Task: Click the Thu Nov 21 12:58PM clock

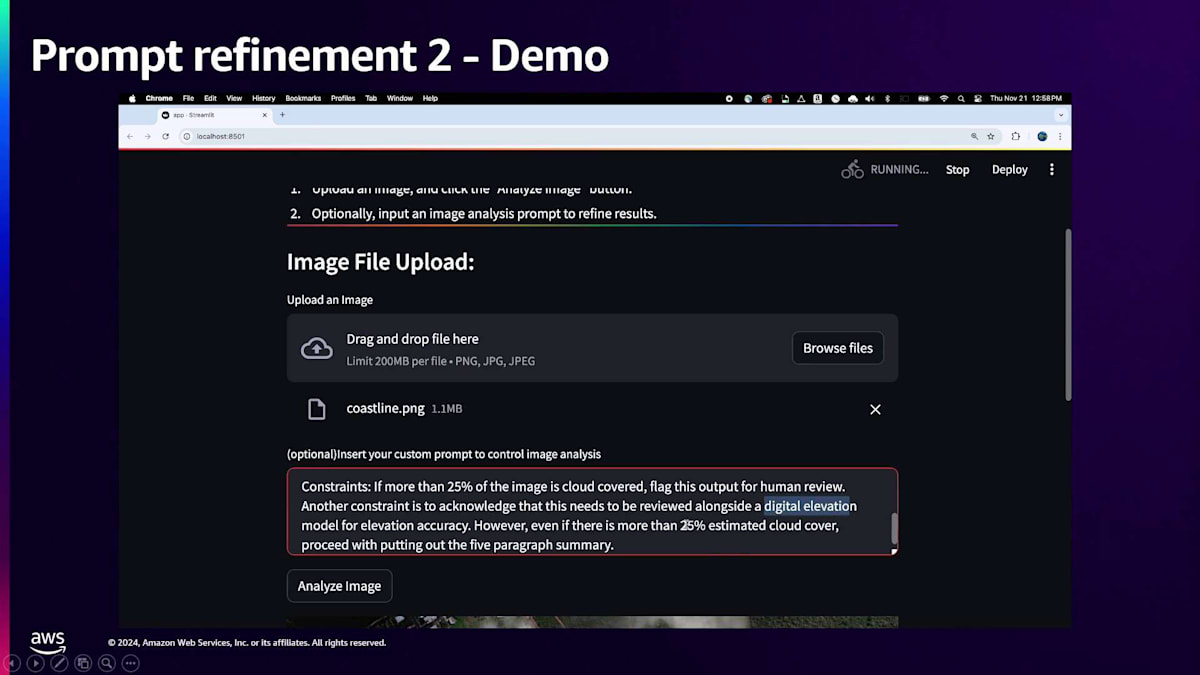Action: 1026,98
